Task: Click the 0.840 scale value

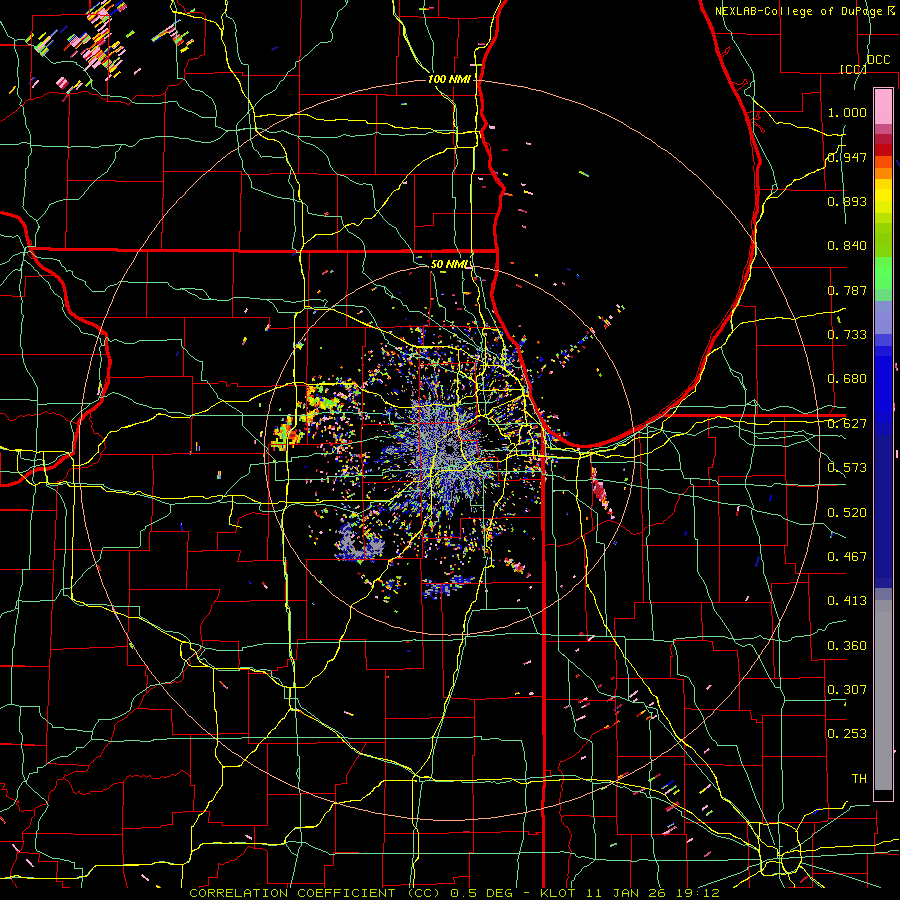Action: click(x=847, y=246)
